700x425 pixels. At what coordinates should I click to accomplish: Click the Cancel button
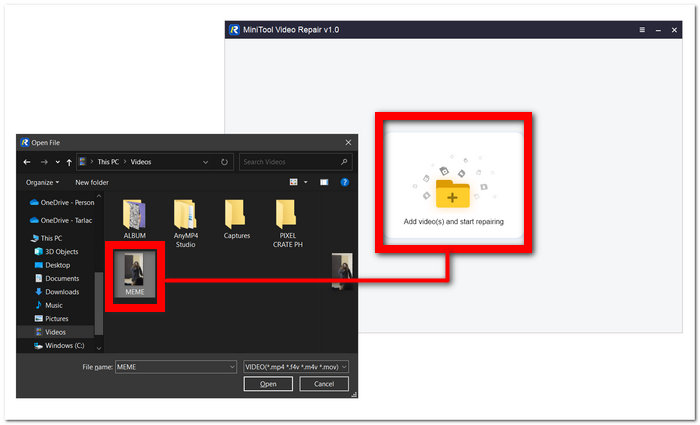[324, 384]
